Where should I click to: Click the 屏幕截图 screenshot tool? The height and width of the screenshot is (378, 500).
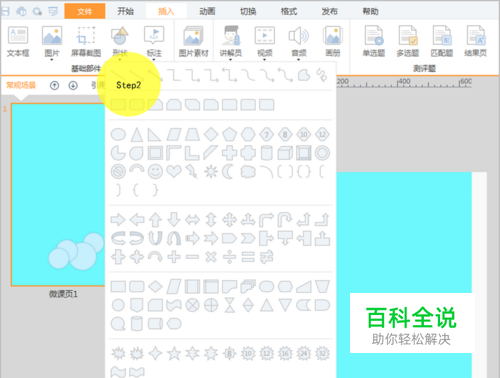[x=86, y=42]
